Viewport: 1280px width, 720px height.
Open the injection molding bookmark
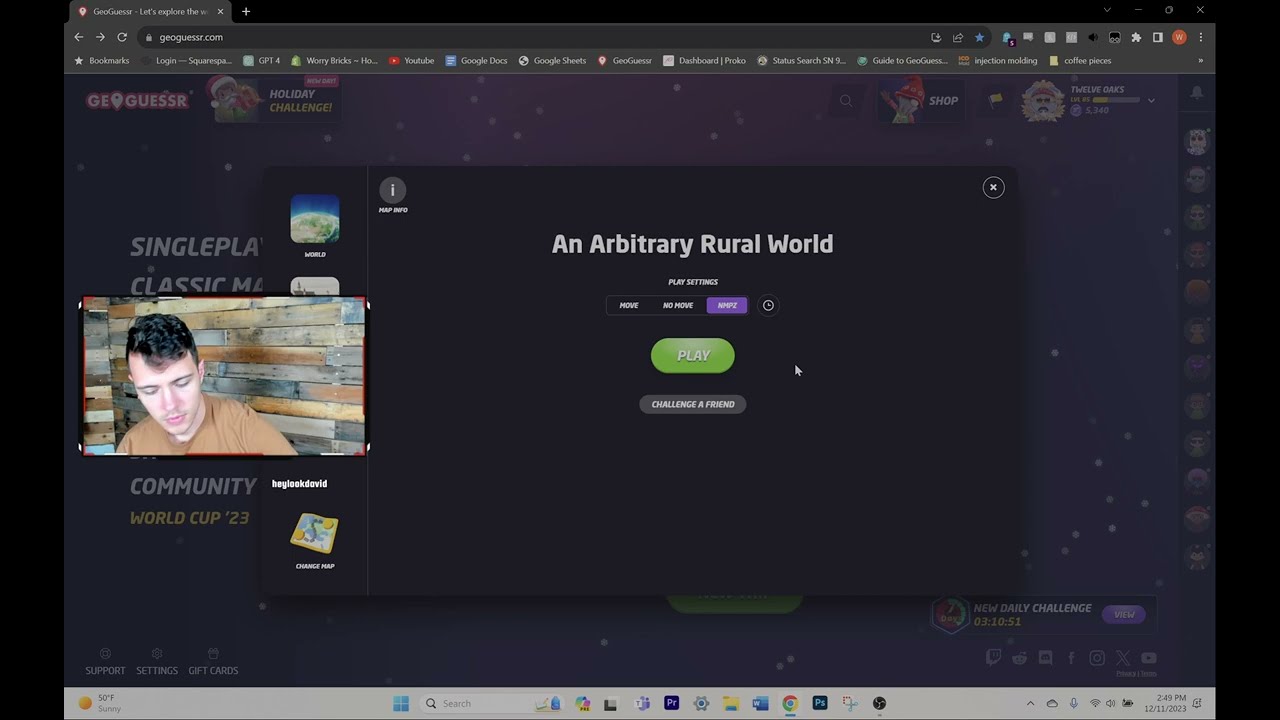click(x=998, y=60)
